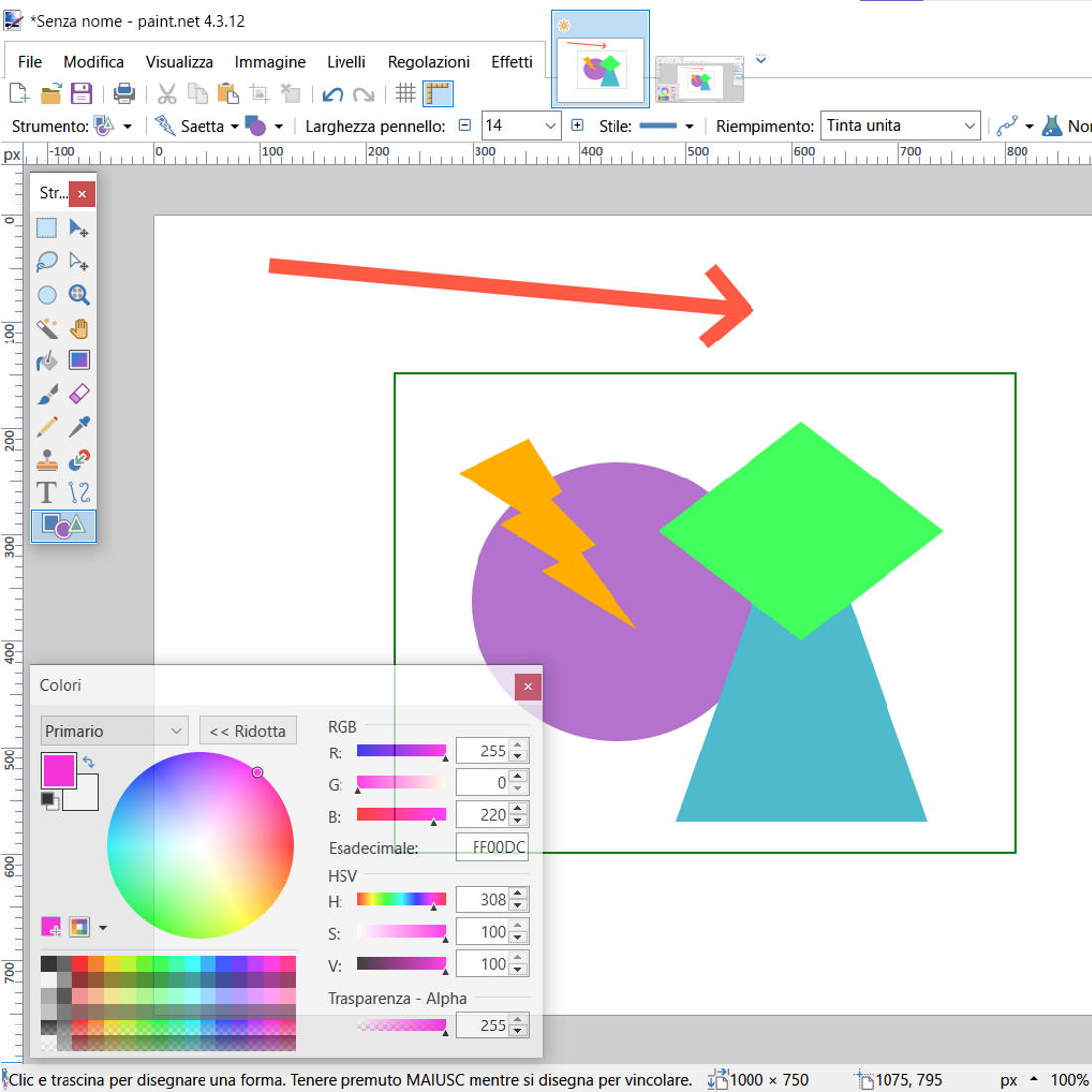Image resolution: width=1092 pixels, height=1092 pixels.
Task: Click the magenta primary color swatch
Action: coord(58,771)
